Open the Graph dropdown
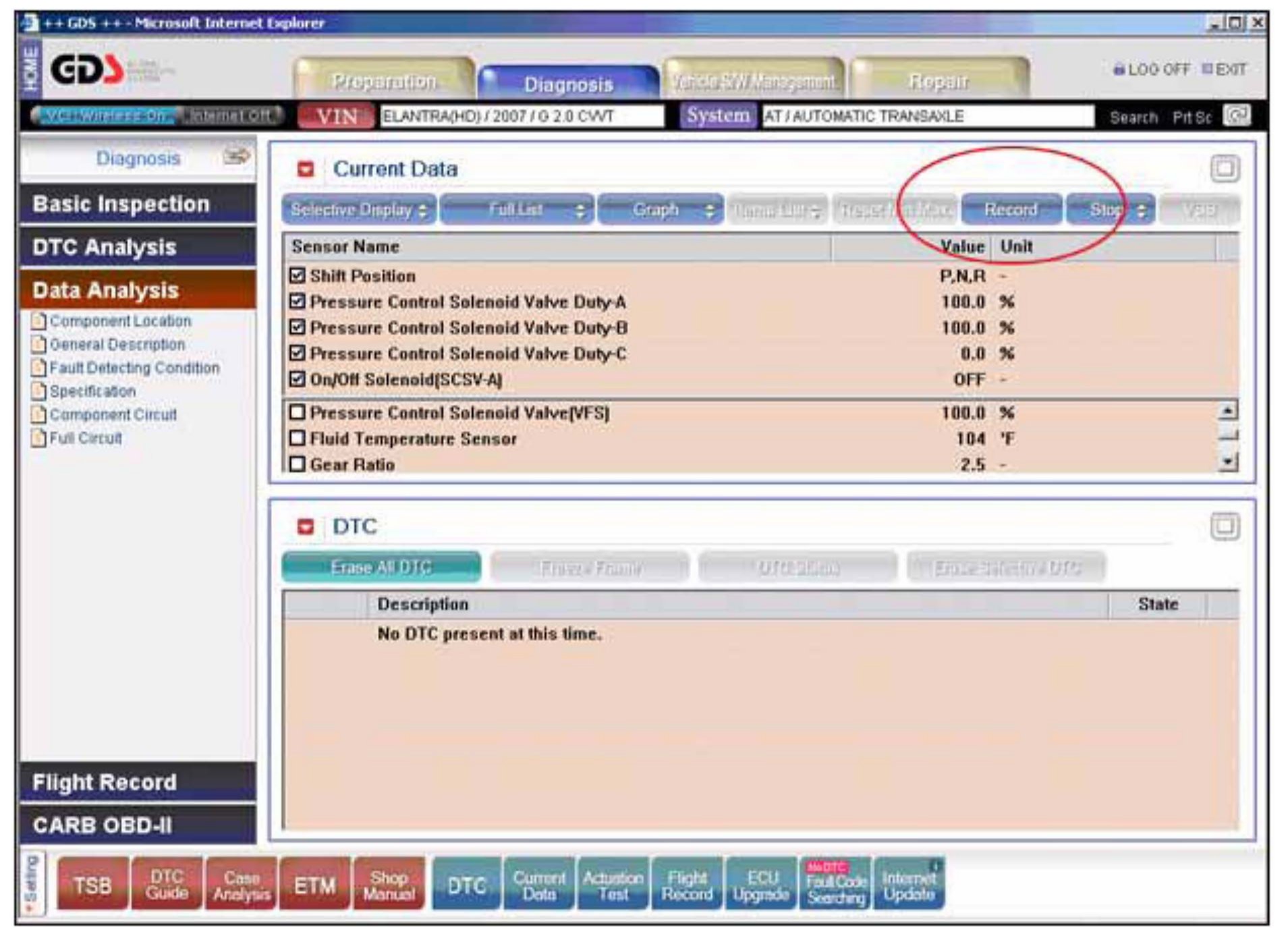The height and width of the screenshot is (940, 1288). coord(661,210)
